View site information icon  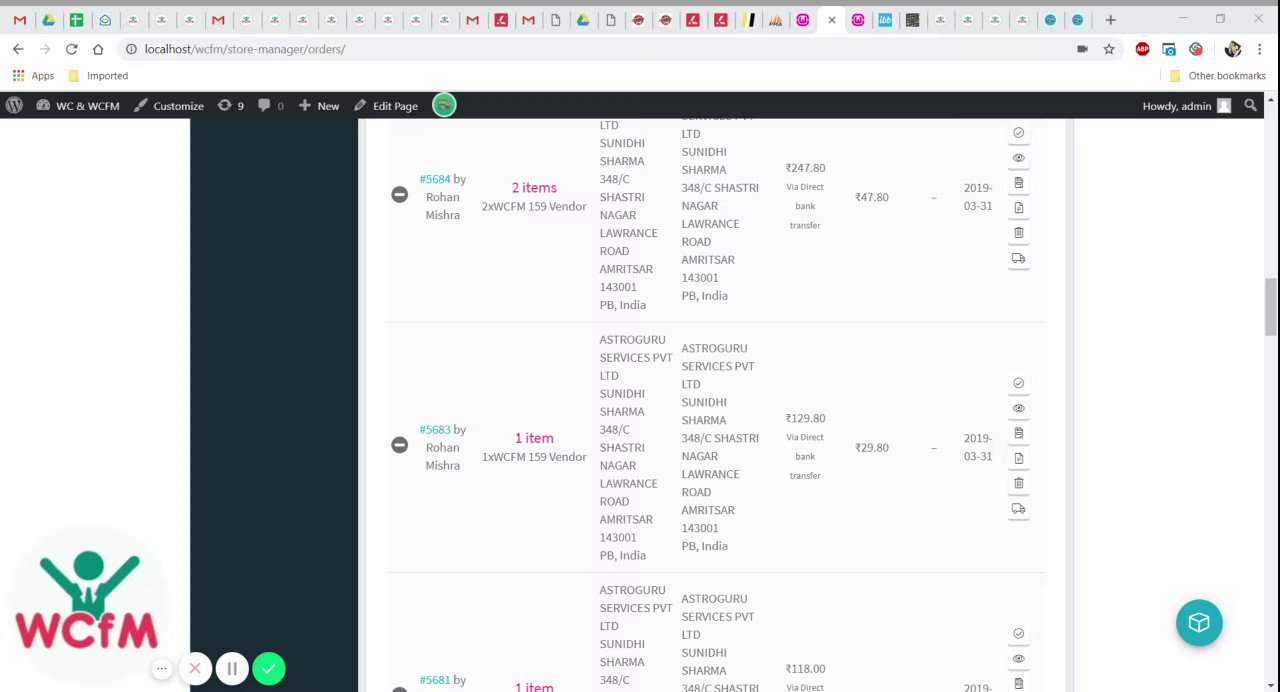coord(131,48)
